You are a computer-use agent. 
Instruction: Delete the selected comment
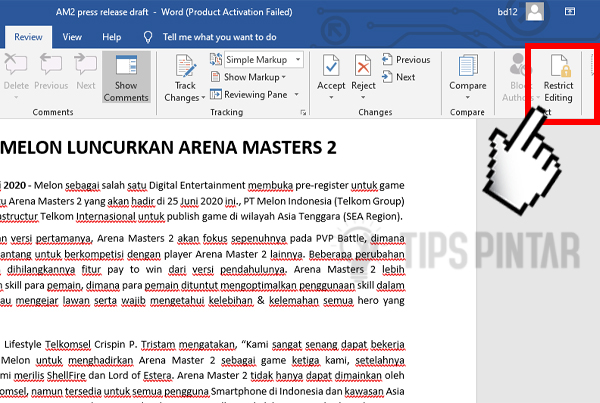click(16, 72)
